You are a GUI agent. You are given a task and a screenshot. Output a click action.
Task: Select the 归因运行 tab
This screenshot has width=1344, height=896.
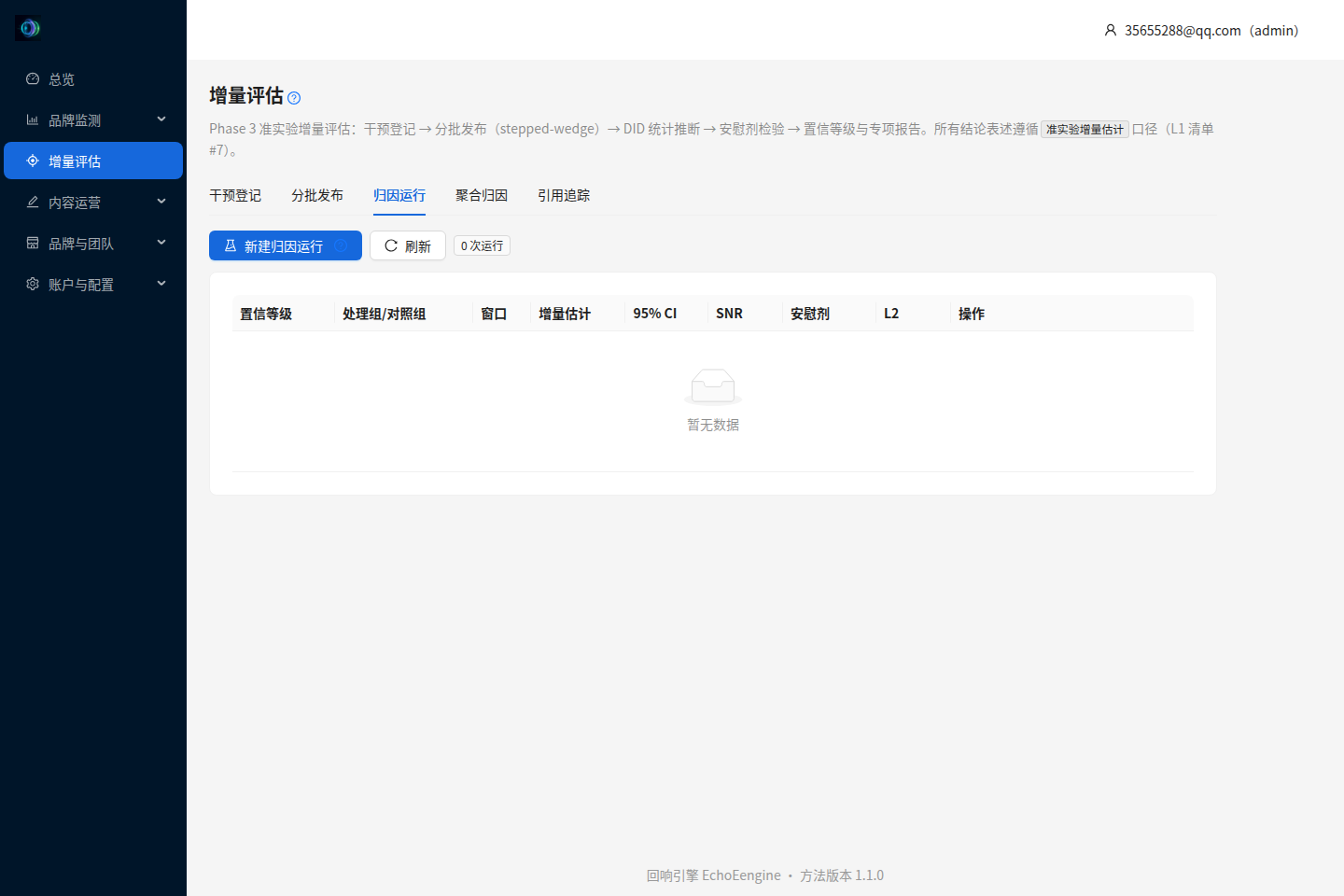(399, 195)
